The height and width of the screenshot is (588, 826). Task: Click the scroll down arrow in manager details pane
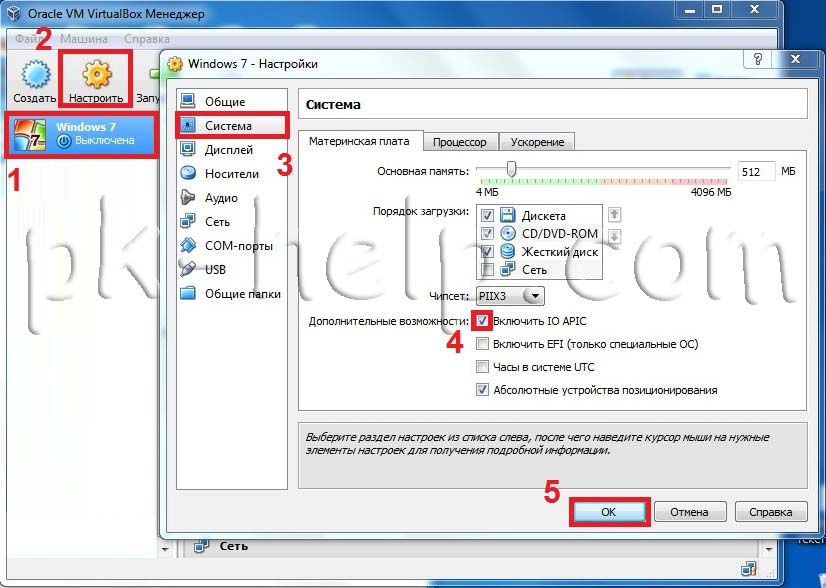[x=769, y=550]
